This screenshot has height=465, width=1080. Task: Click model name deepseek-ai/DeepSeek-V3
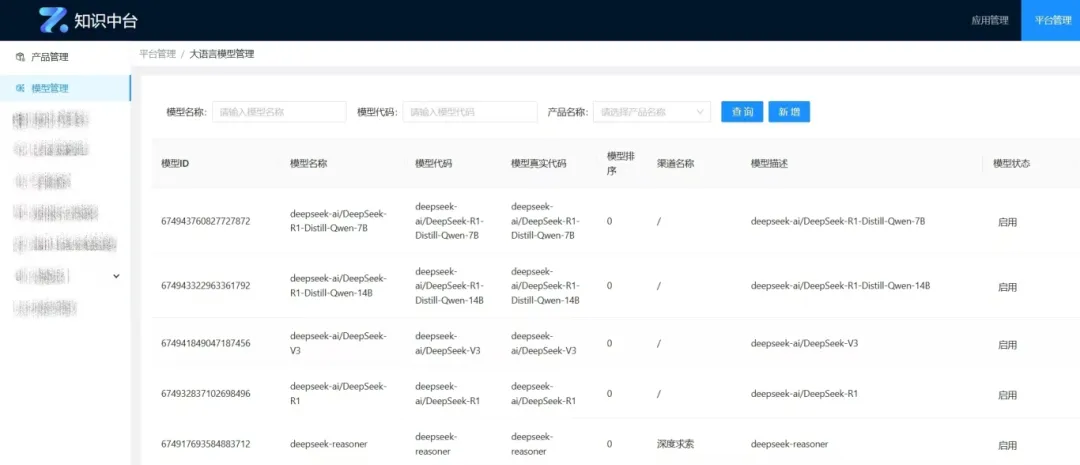pyautogui.click(x=338, y=342)
